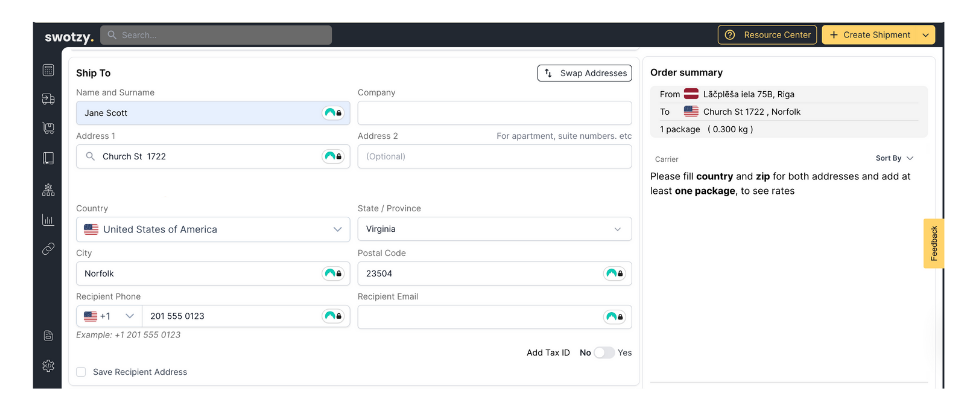Image resolution: width=959 pixels, height=420 pixels.
Task: Open the Resource Center
Action: point(767,35)
